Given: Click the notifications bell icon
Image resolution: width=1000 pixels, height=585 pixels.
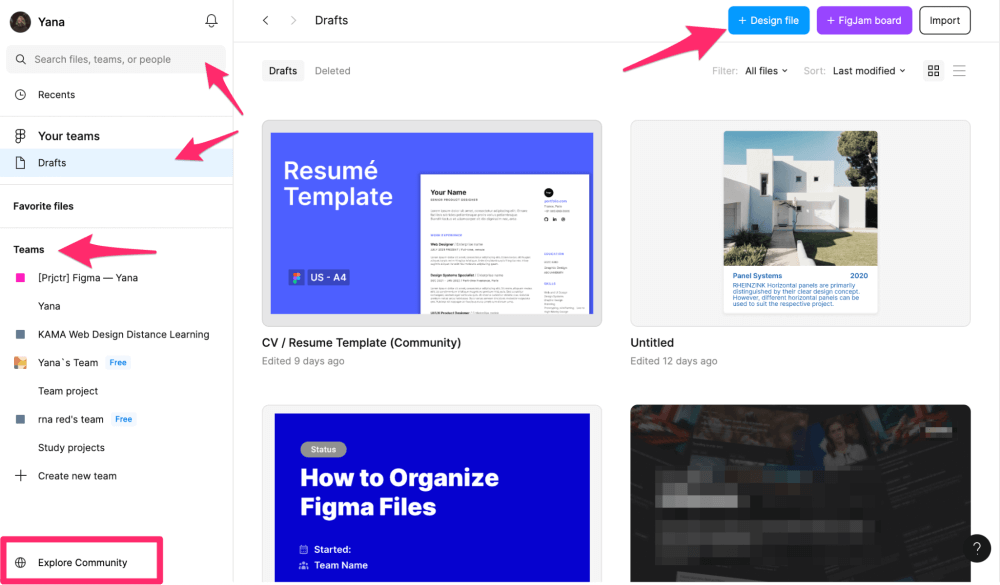Looking at the screenshot, I should point(211,21).
